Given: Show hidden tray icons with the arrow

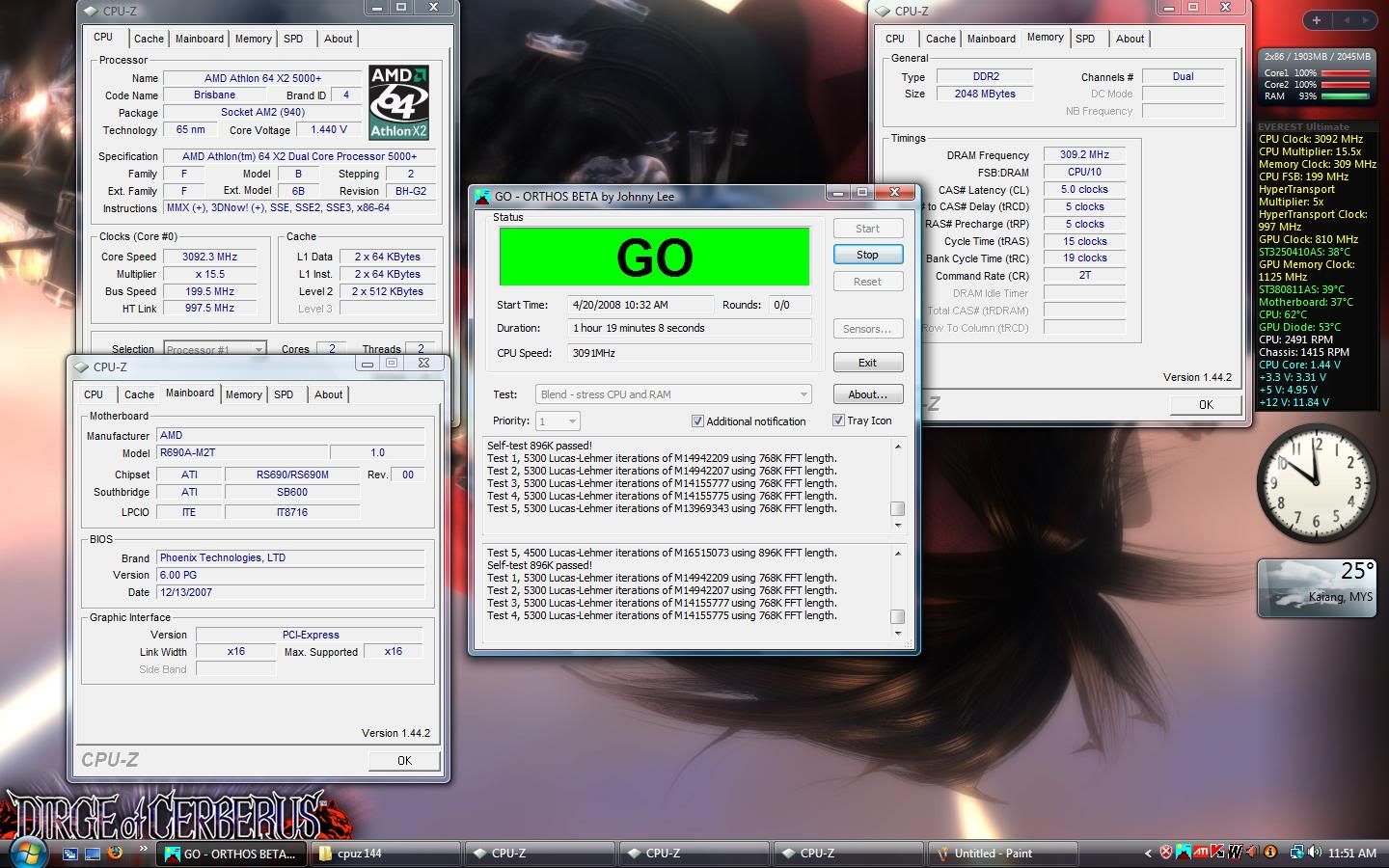Looking at the screenshot, I should point(1148,854).
